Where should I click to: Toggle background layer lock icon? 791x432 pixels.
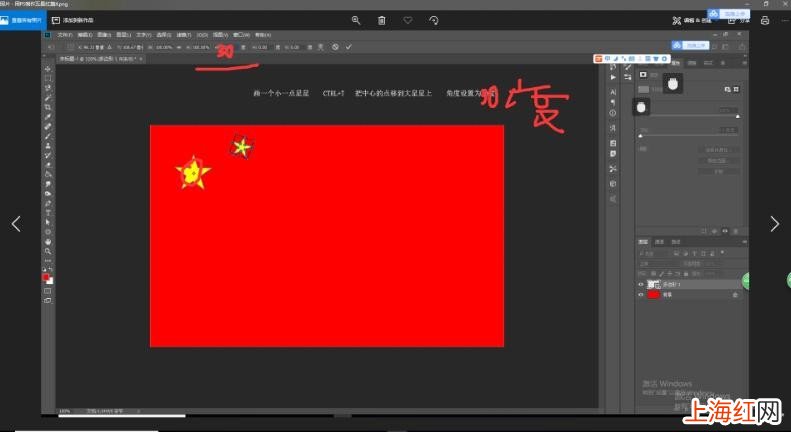[735, 295]
